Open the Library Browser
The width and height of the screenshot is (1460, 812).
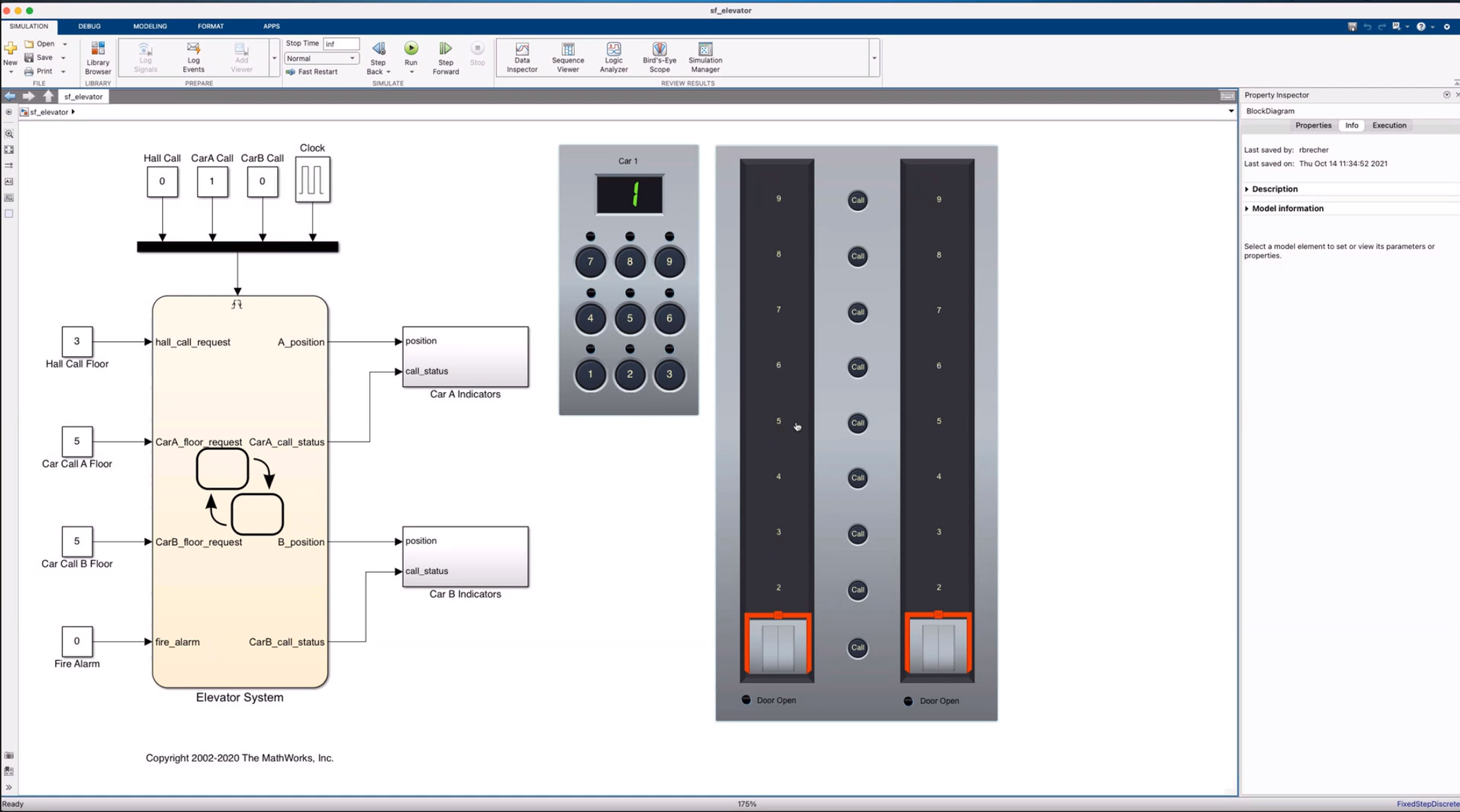98,57
